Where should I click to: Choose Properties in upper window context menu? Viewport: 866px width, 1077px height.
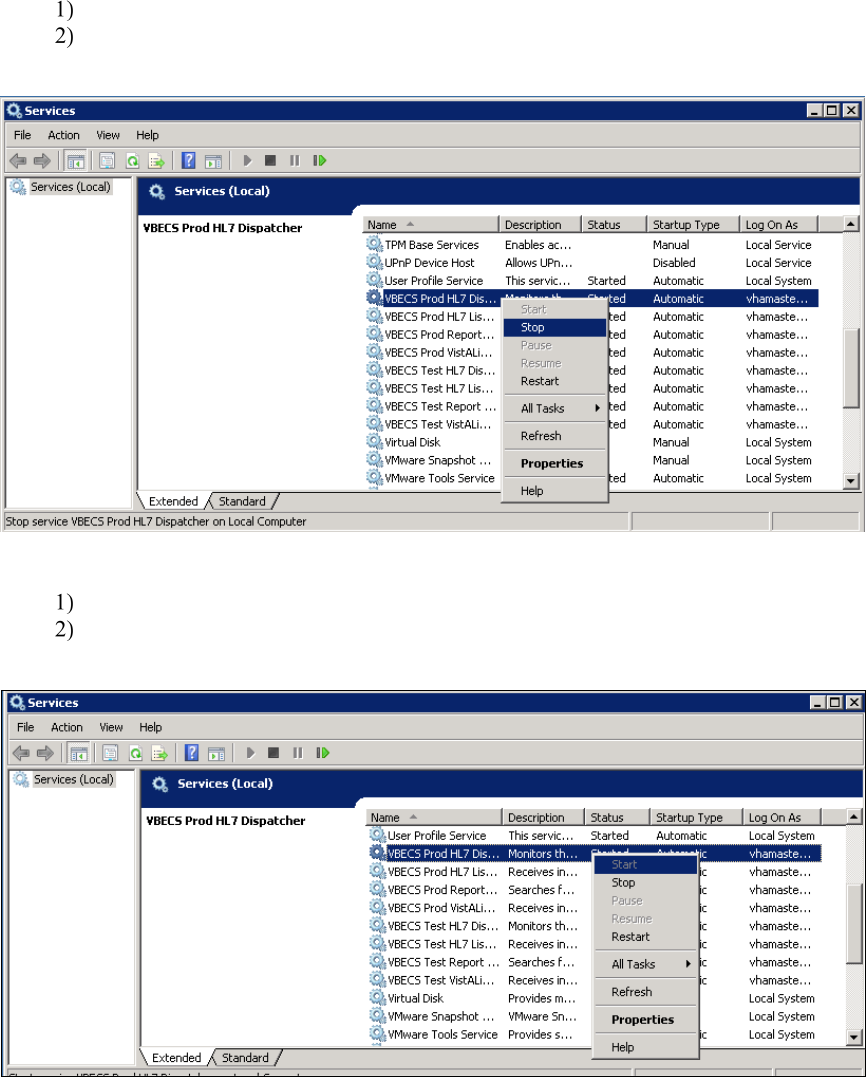click(x=555, y=464)
